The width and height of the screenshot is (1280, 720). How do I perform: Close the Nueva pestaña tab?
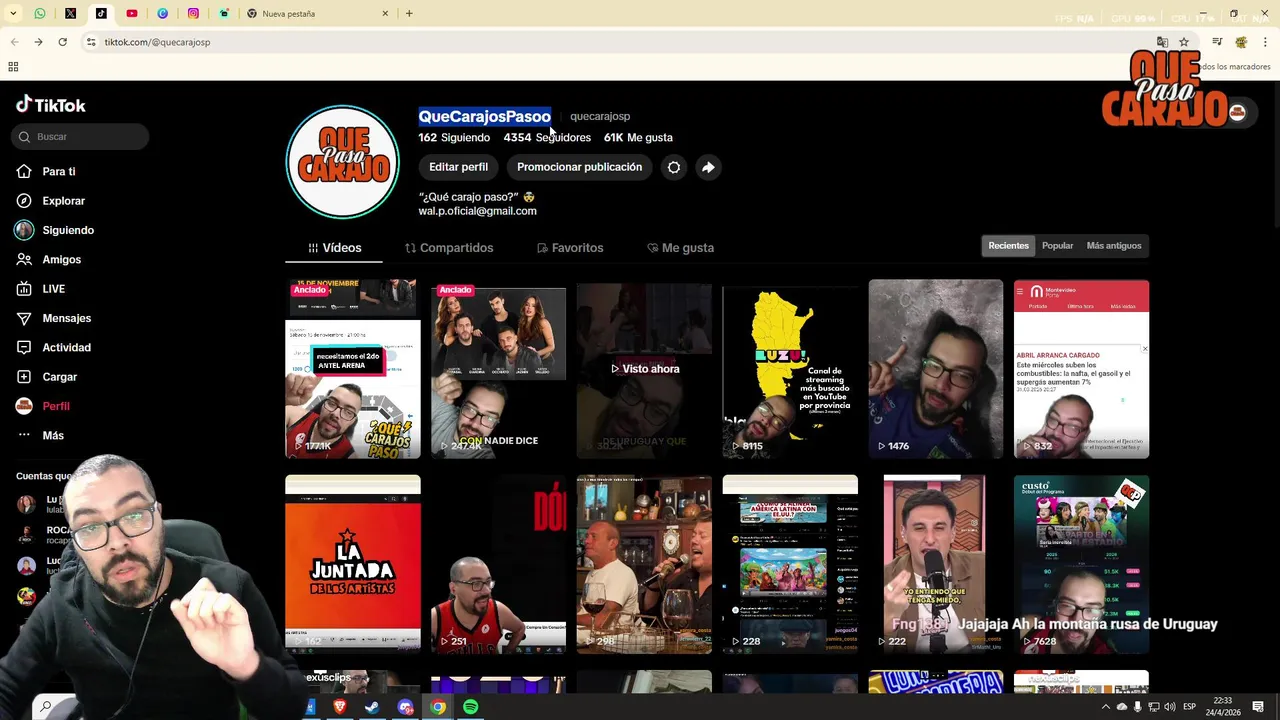tap(385, 14)
